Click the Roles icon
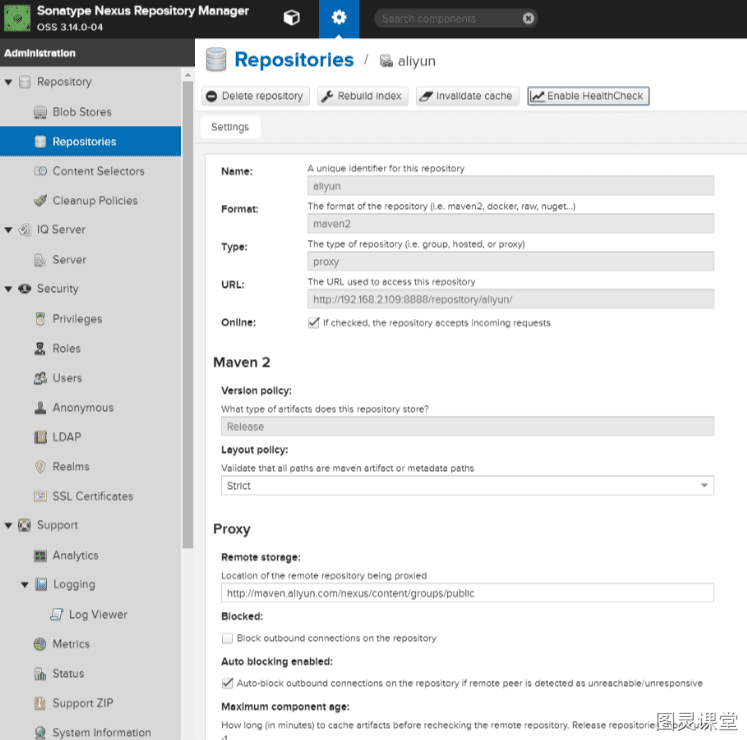The width and height of the screenshot is (747, 740). 40,348
